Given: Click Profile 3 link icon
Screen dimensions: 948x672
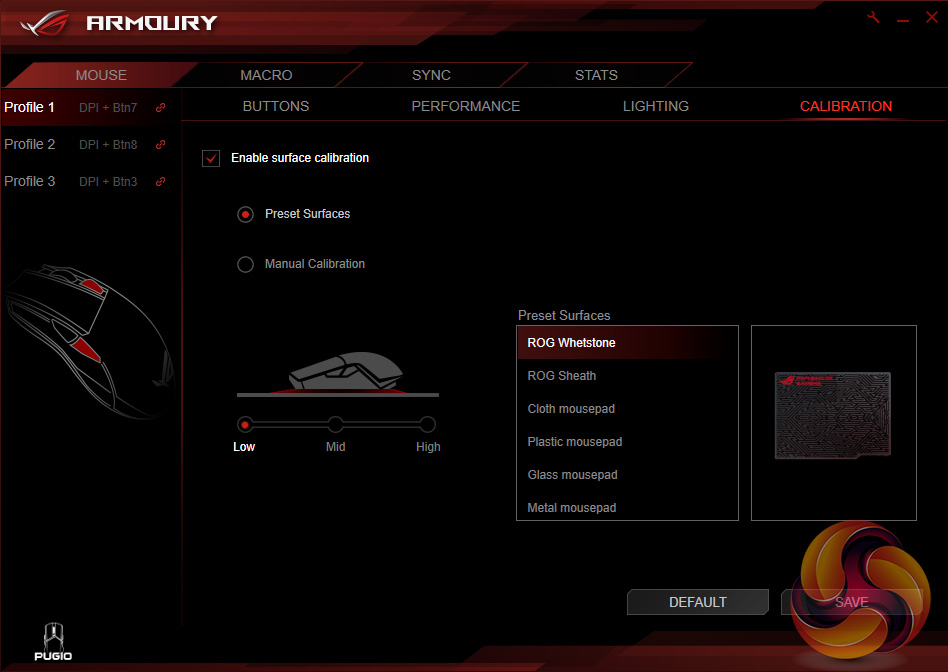Looking at the screenshot, I should click(160, 181).
